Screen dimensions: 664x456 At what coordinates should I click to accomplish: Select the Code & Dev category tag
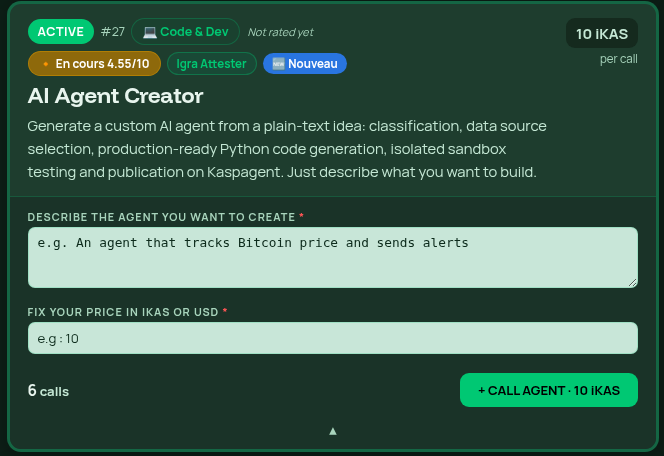(185, 32)
